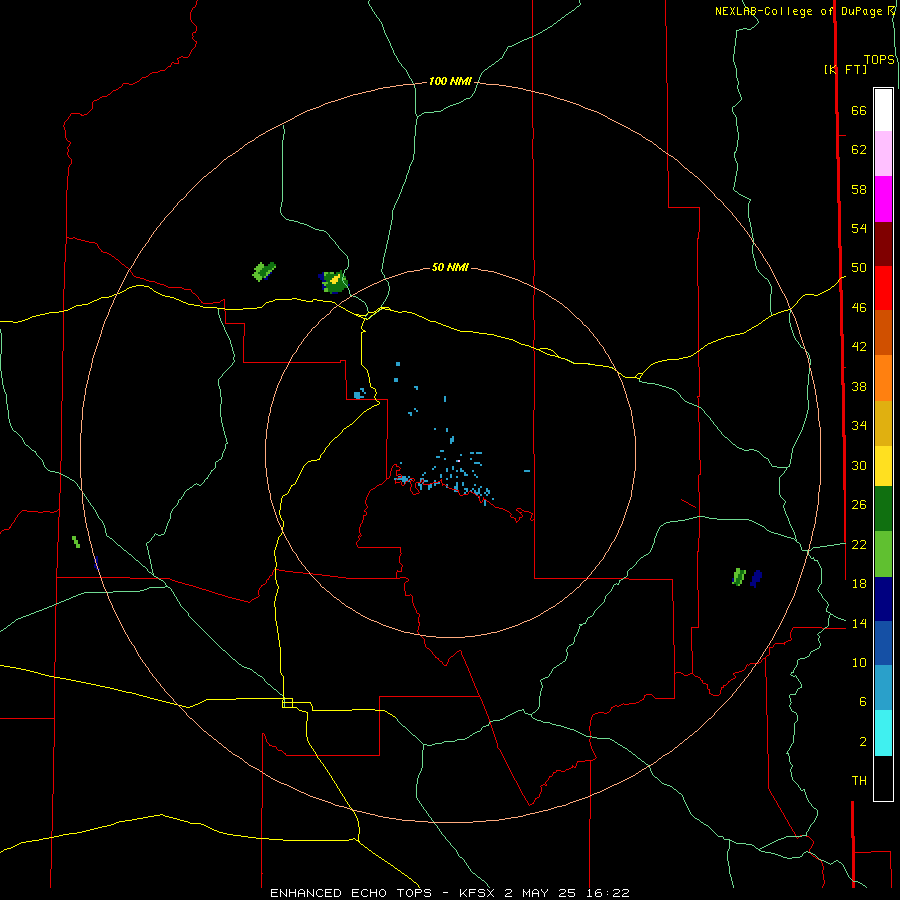
Task: Click the legend value 6
Action: (x=862, y=702)
